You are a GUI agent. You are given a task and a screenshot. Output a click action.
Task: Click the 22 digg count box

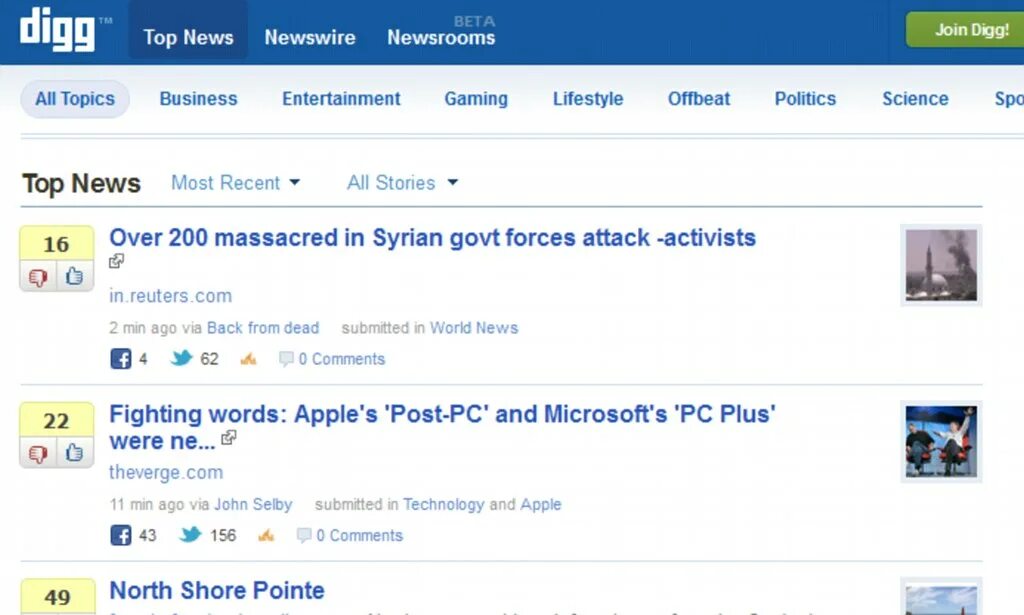click(x=57, y=420)
